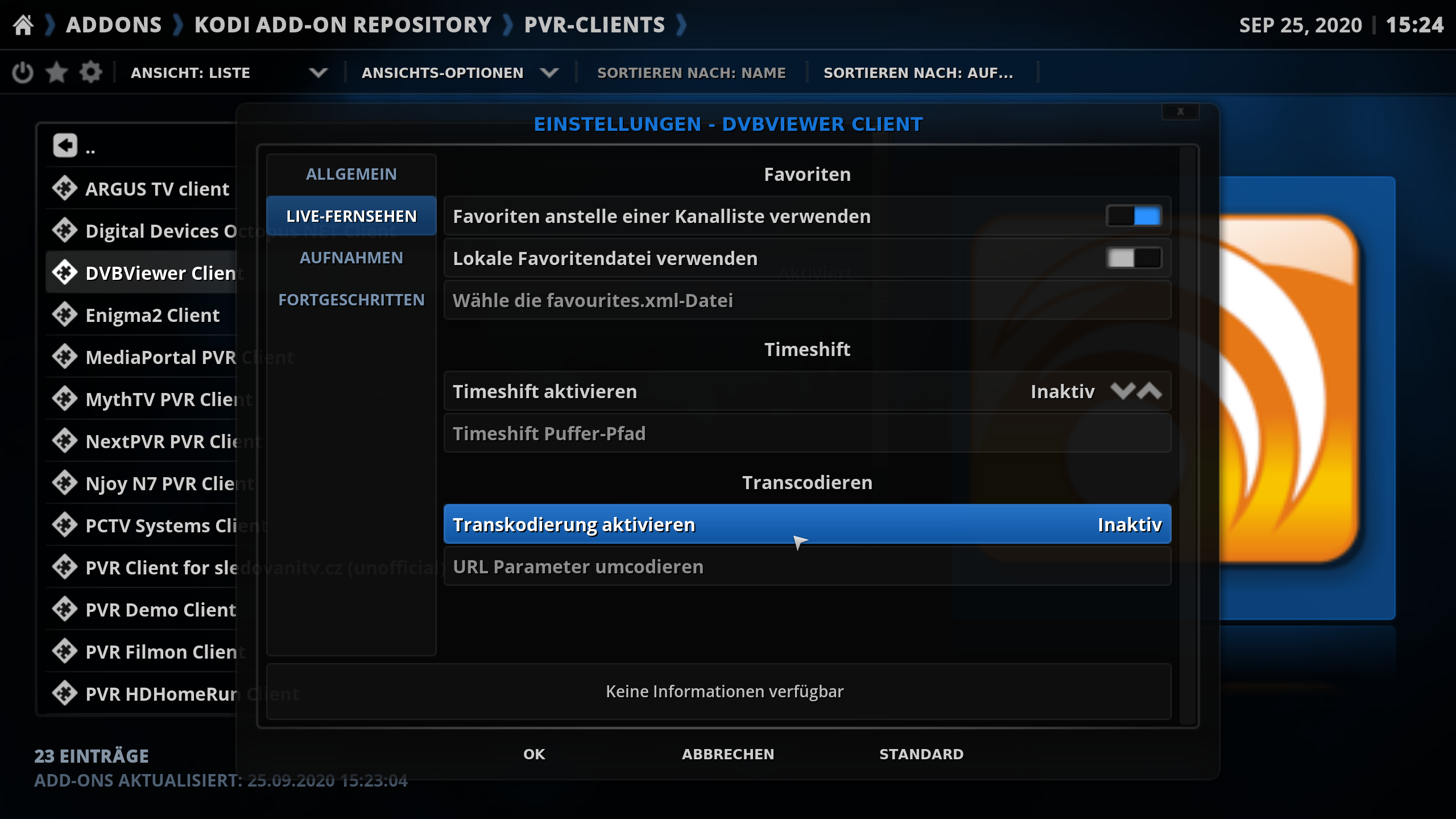Click 'Sortieren nach: Auf...' sort order button
Viewport: 1456px width, 819px height.
point(919,73)
